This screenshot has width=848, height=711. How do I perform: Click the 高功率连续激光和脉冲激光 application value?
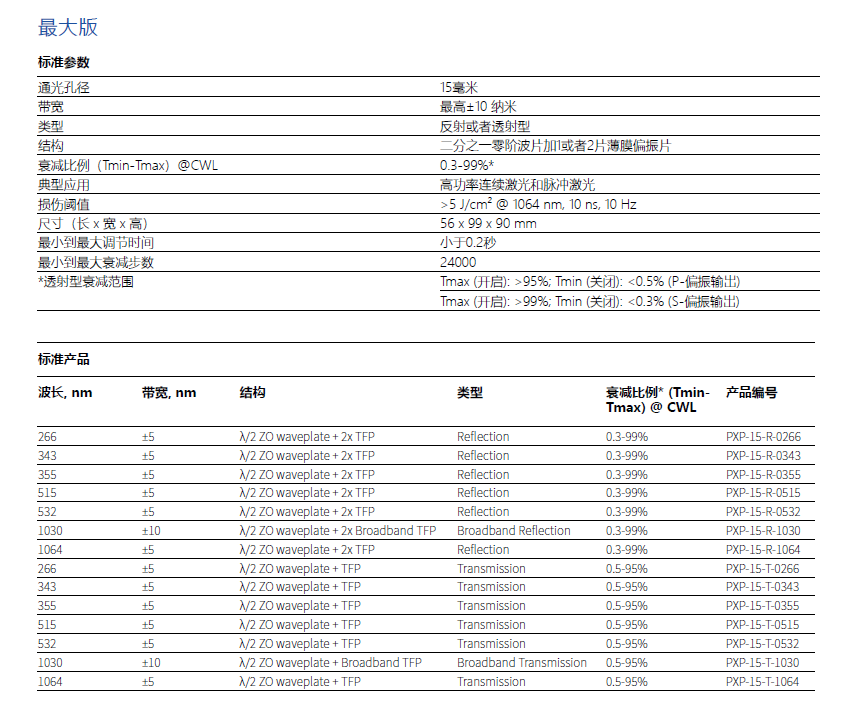click(x=517, y=185)
